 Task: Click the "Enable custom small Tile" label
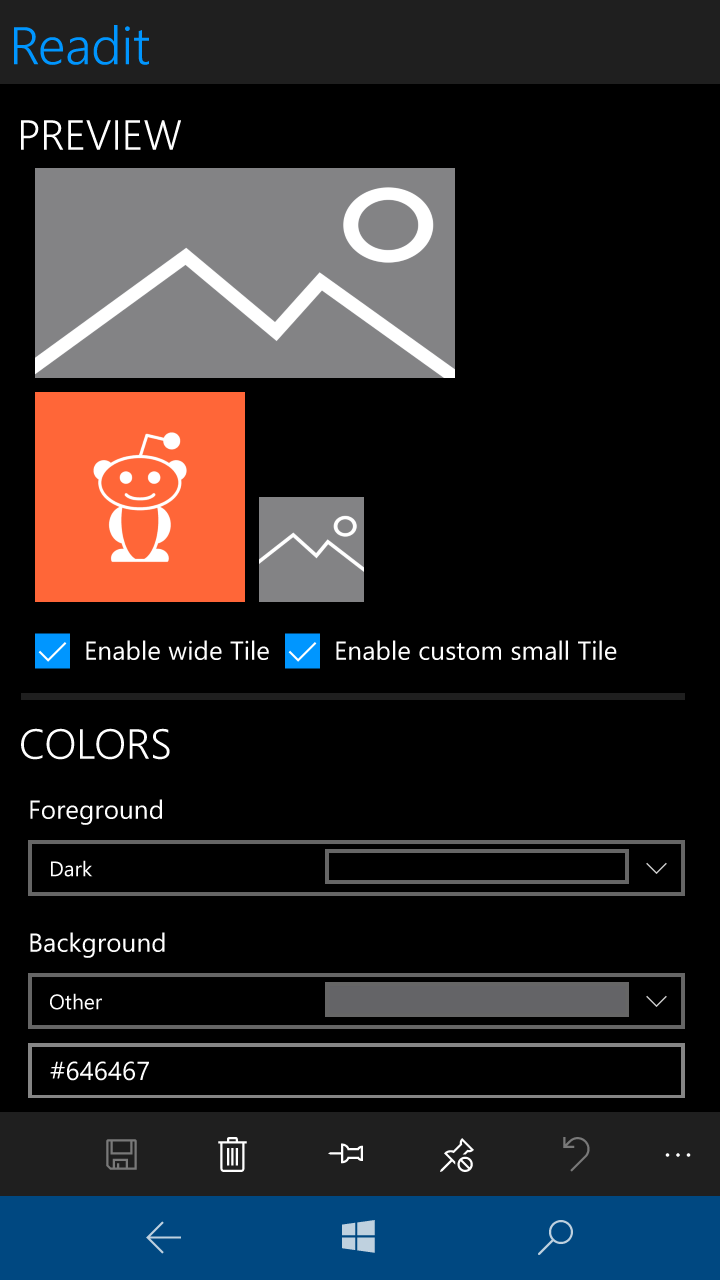pos(476,651)
